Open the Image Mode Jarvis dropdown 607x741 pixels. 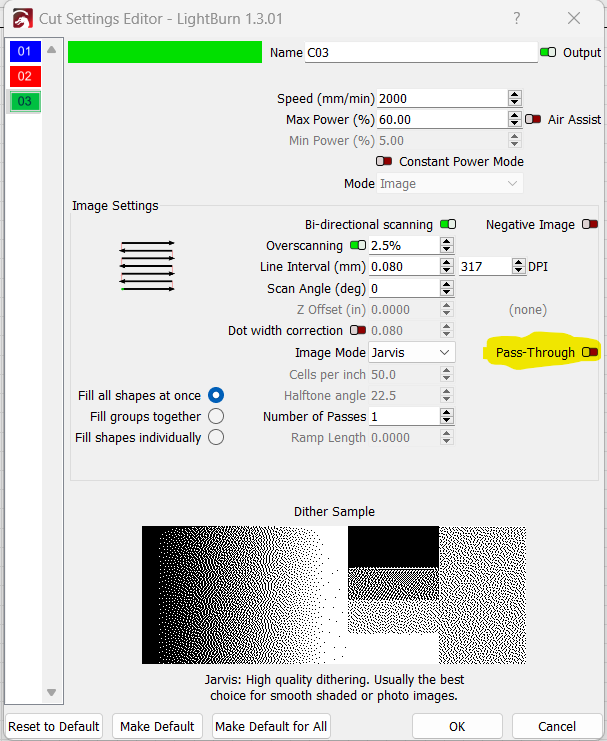pyautogui.click(x=412, y=353)
